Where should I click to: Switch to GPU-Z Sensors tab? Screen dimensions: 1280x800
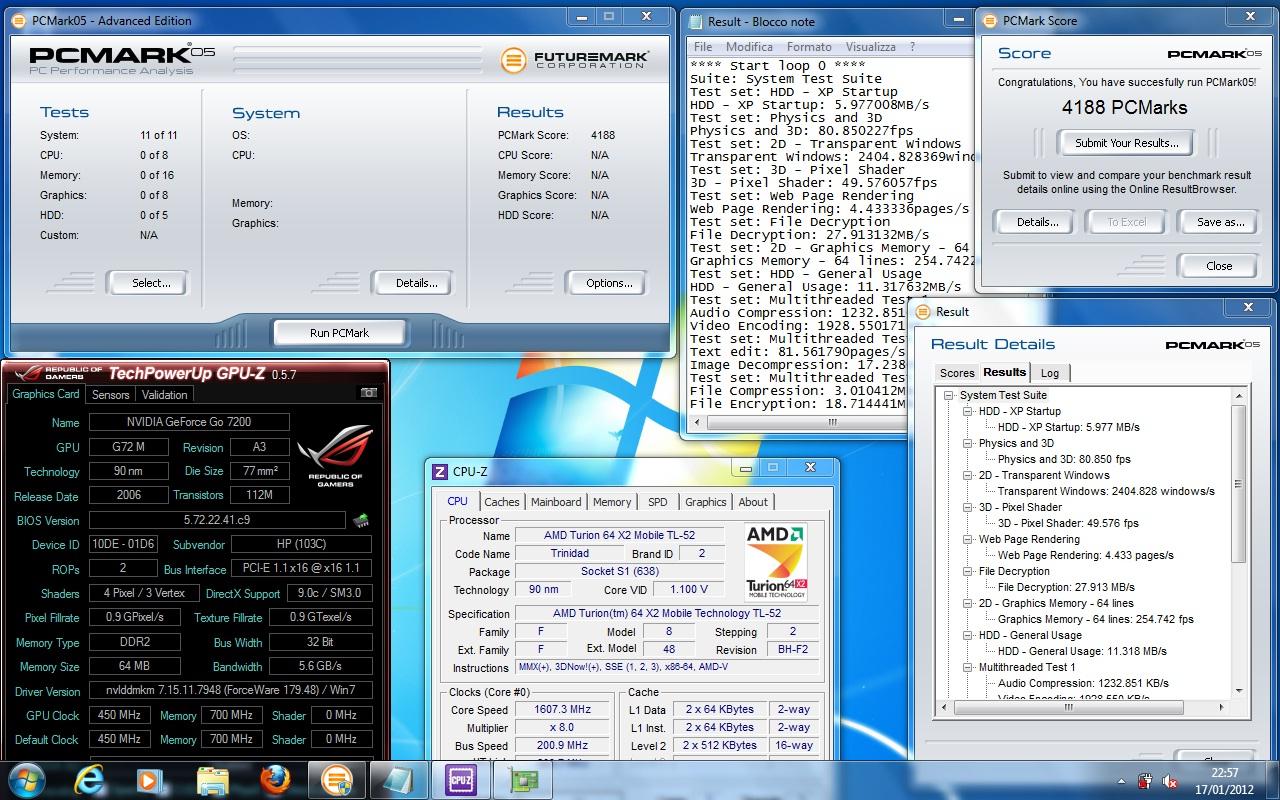pyautogui.click(x=110, y=394)
